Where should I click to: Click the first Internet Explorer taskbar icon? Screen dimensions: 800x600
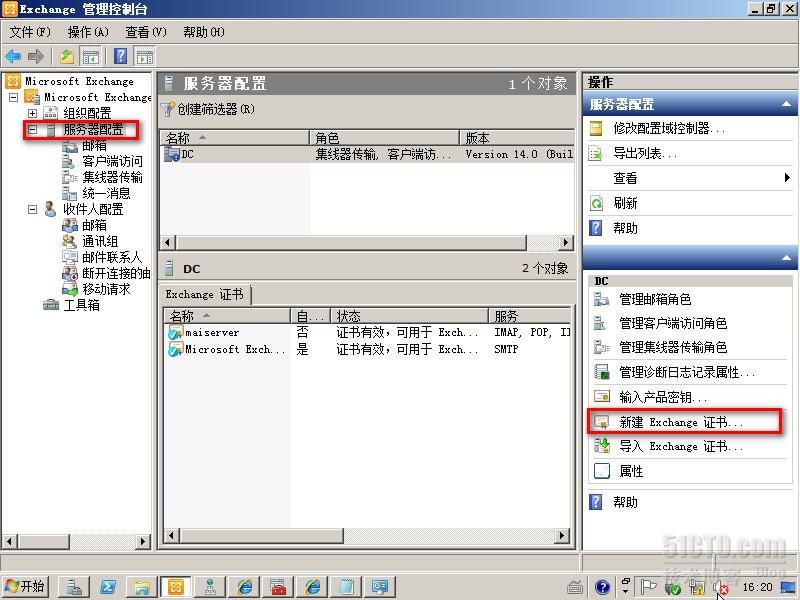pyautogui.click(x=244, y=587)
